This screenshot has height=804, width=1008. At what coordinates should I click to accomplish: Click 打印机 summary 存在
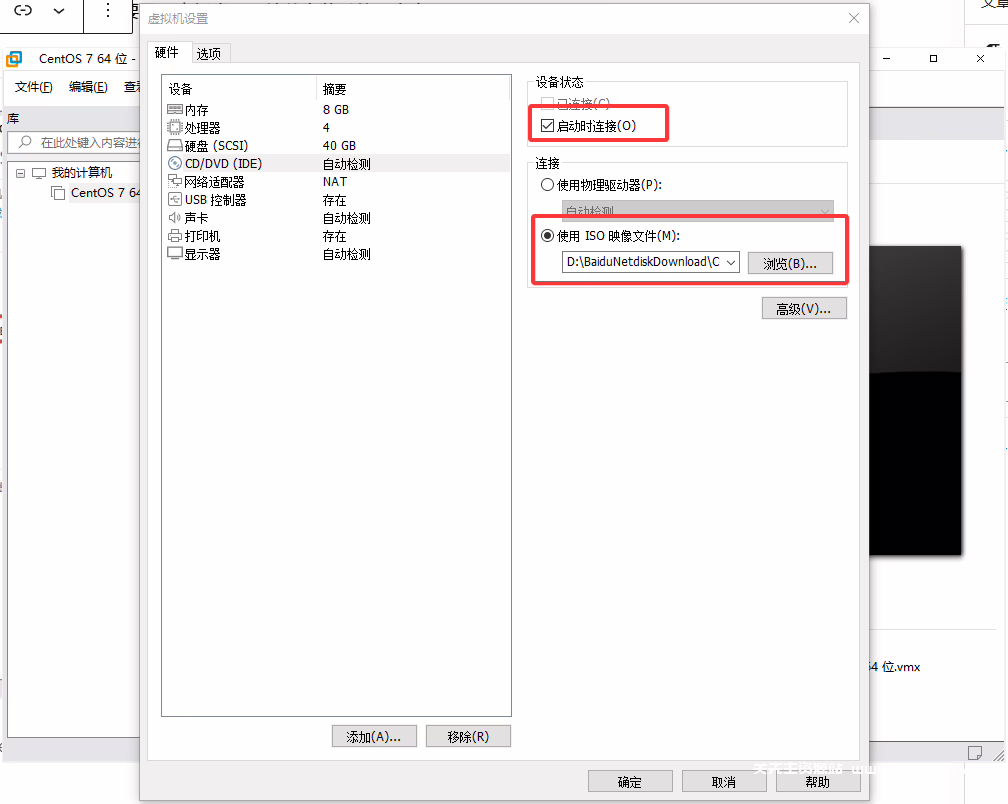334,236
